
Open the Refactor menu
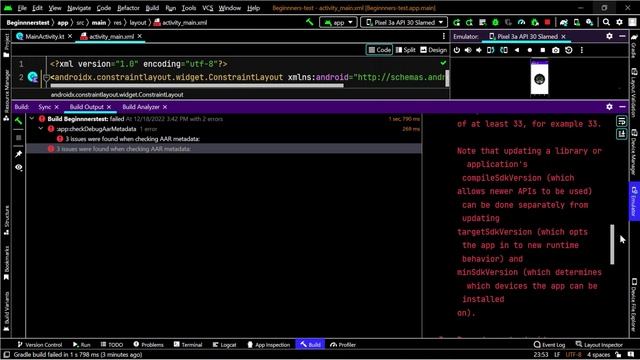click(128, 8)
